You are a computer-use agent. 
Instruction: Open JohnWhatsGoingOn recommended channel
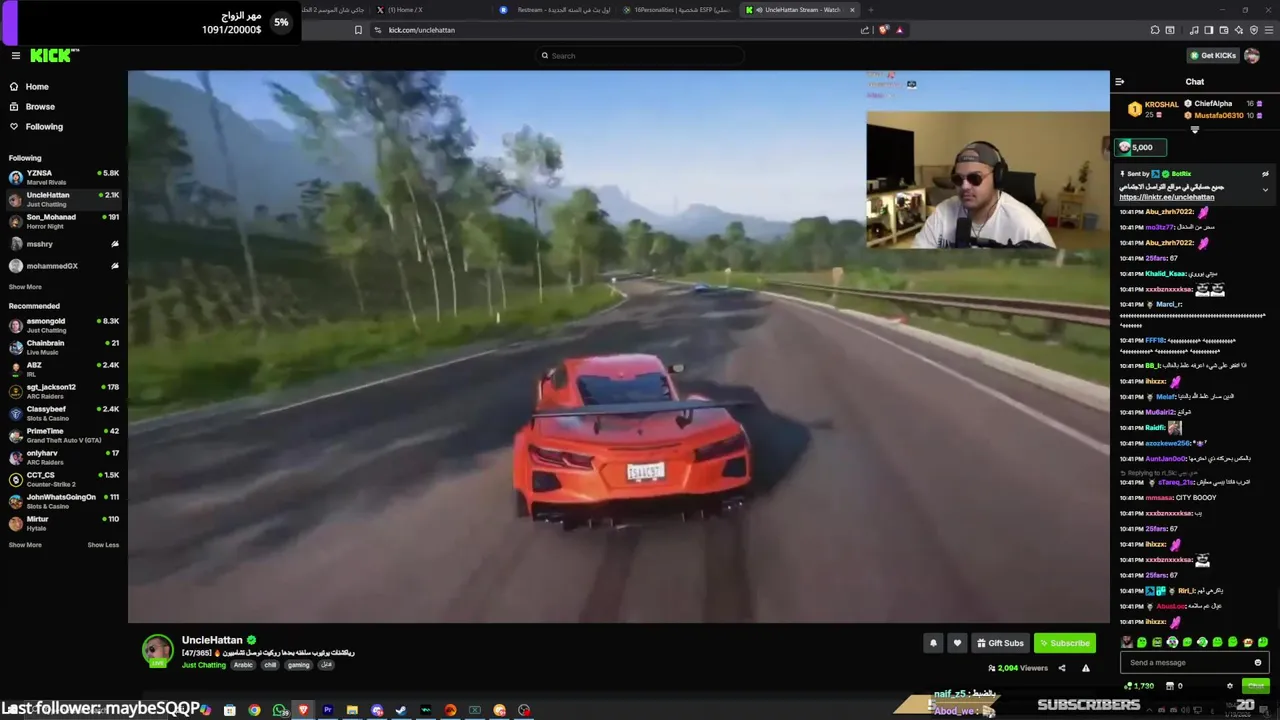tap(62, 501)
